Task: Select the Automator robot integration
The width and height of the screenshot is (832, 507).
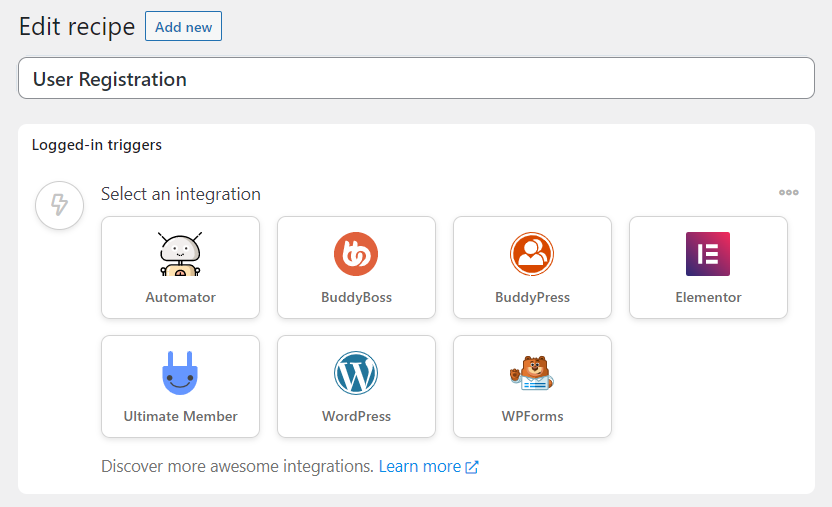Action: pyautogui.click(x=180, y=254)
